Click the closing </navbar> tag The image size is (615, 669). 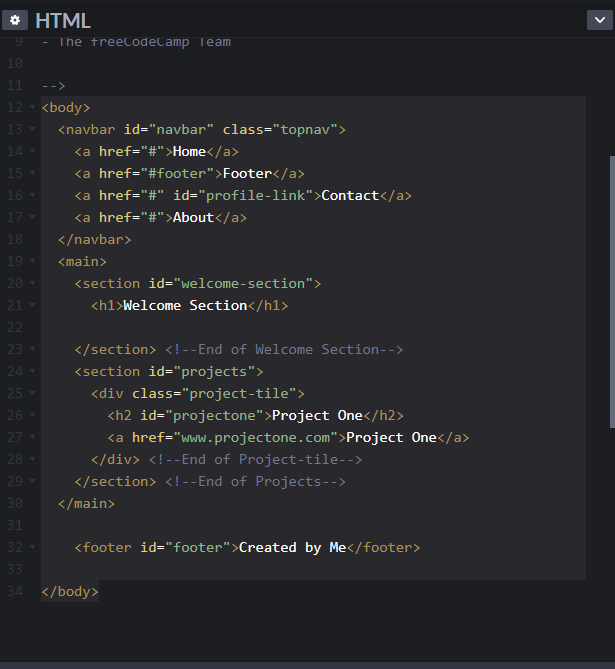(95, 240)
